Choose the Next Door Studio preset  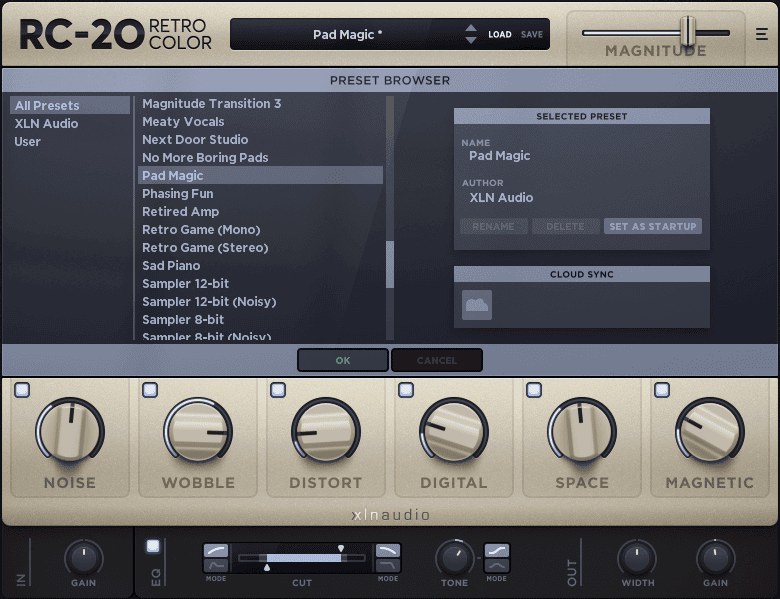pyautogui.click(x=260, y=139)
